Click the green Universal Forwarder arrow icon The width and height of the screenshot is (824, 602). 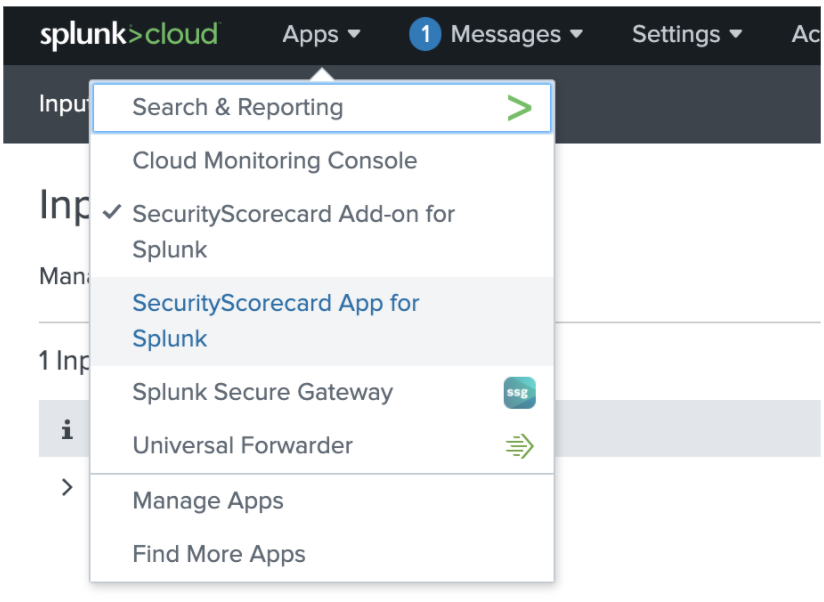[x=519, y=446]
